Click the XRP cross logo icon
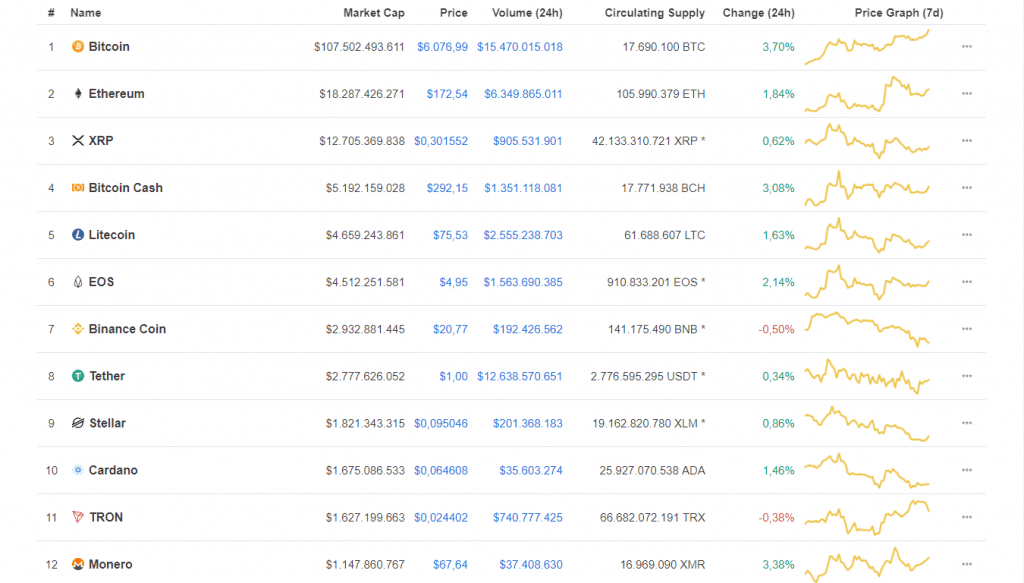Viewport: 1024px width, 583px height. [x=78, y=140]
